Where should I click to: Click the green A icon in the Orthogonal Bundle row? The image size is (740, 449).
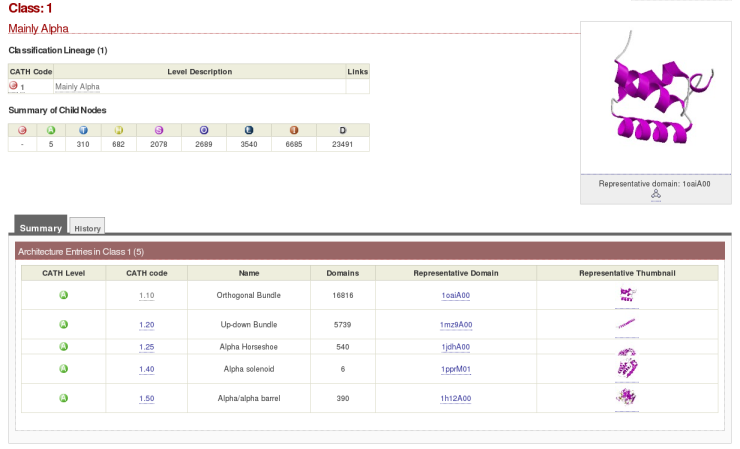63,295
